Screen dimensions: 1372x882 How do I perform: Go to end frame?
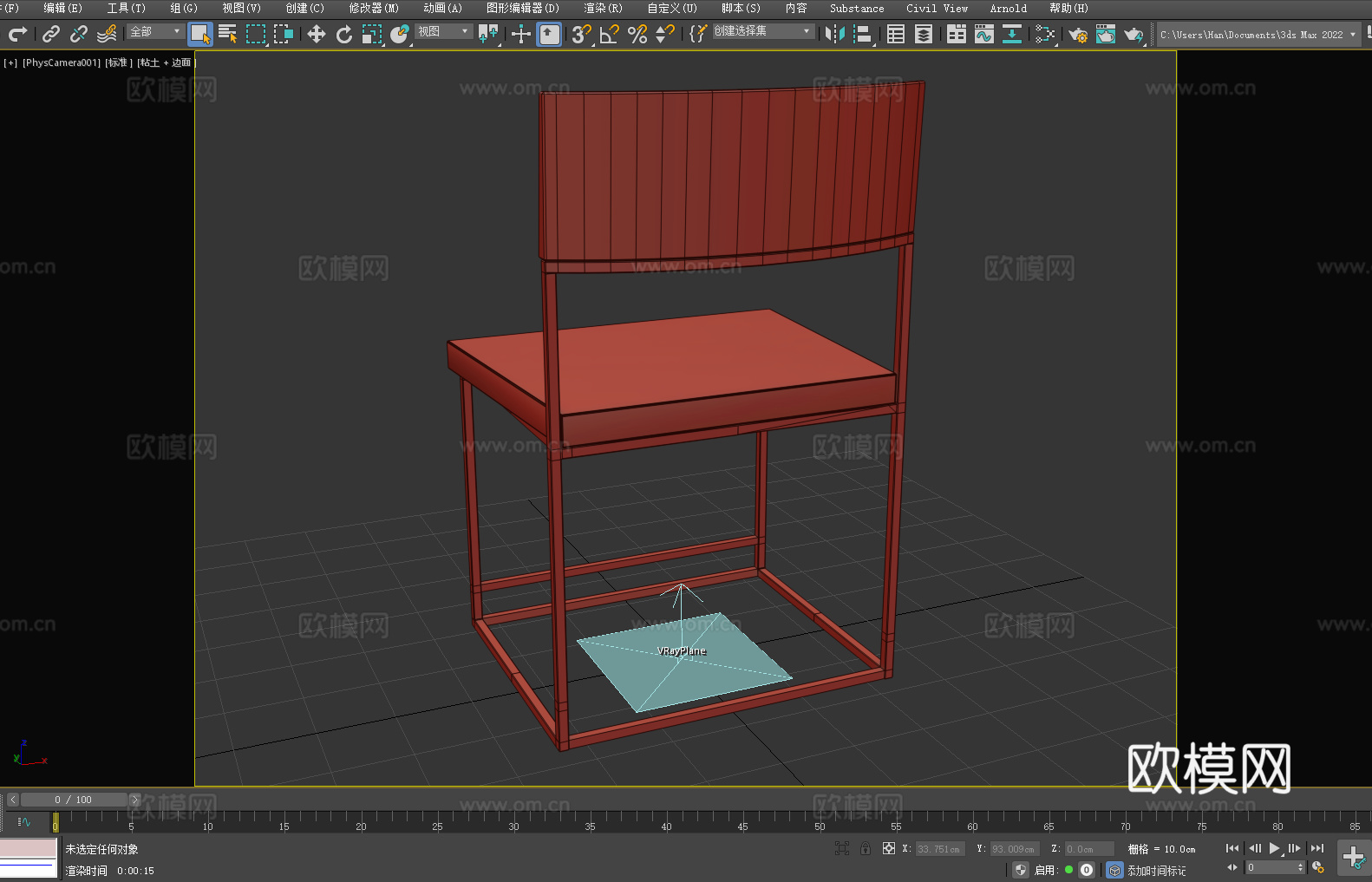point(1317,848)
